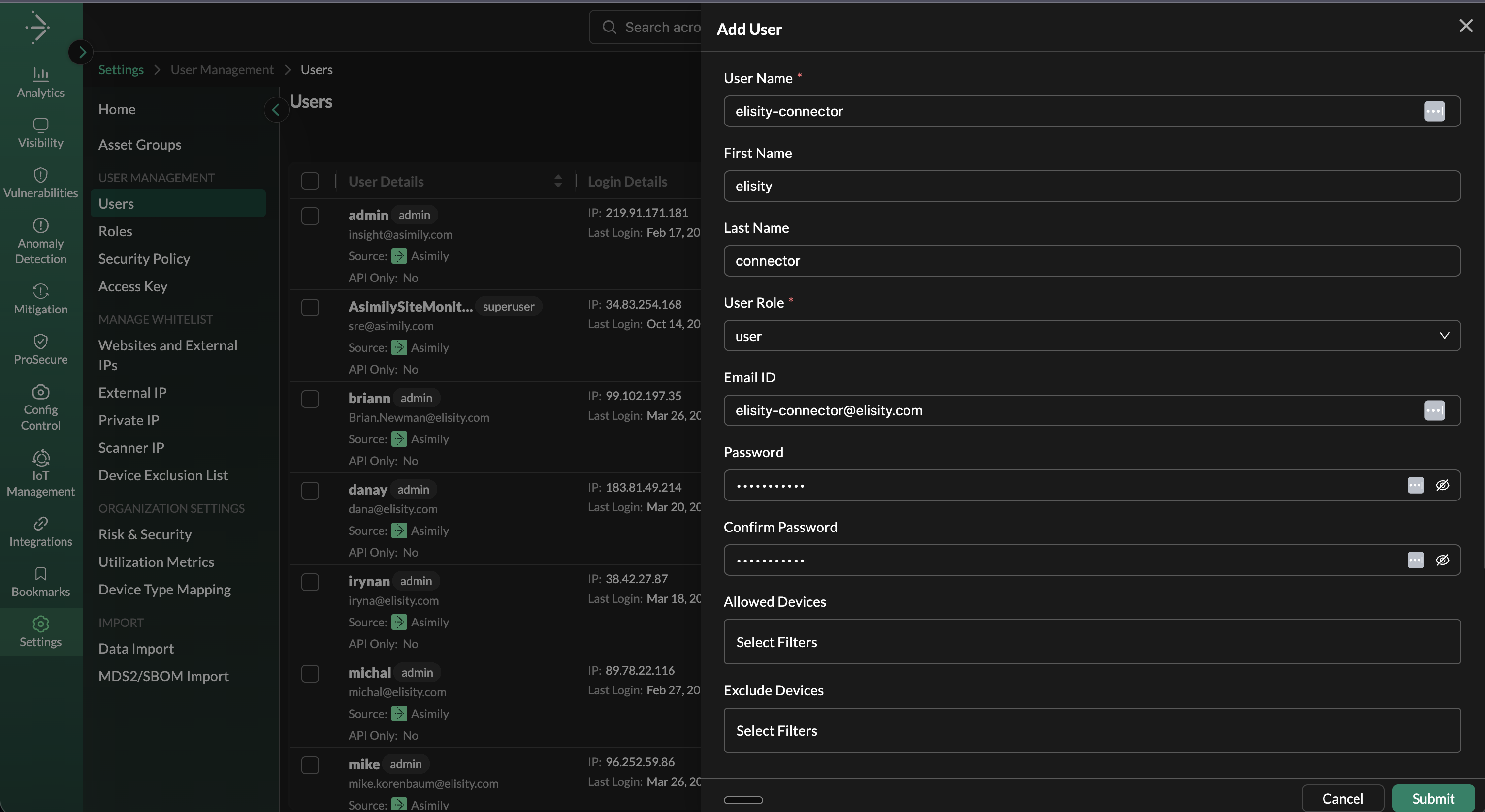
Task: Click the User Name input field
Action: click(1092, 111)
